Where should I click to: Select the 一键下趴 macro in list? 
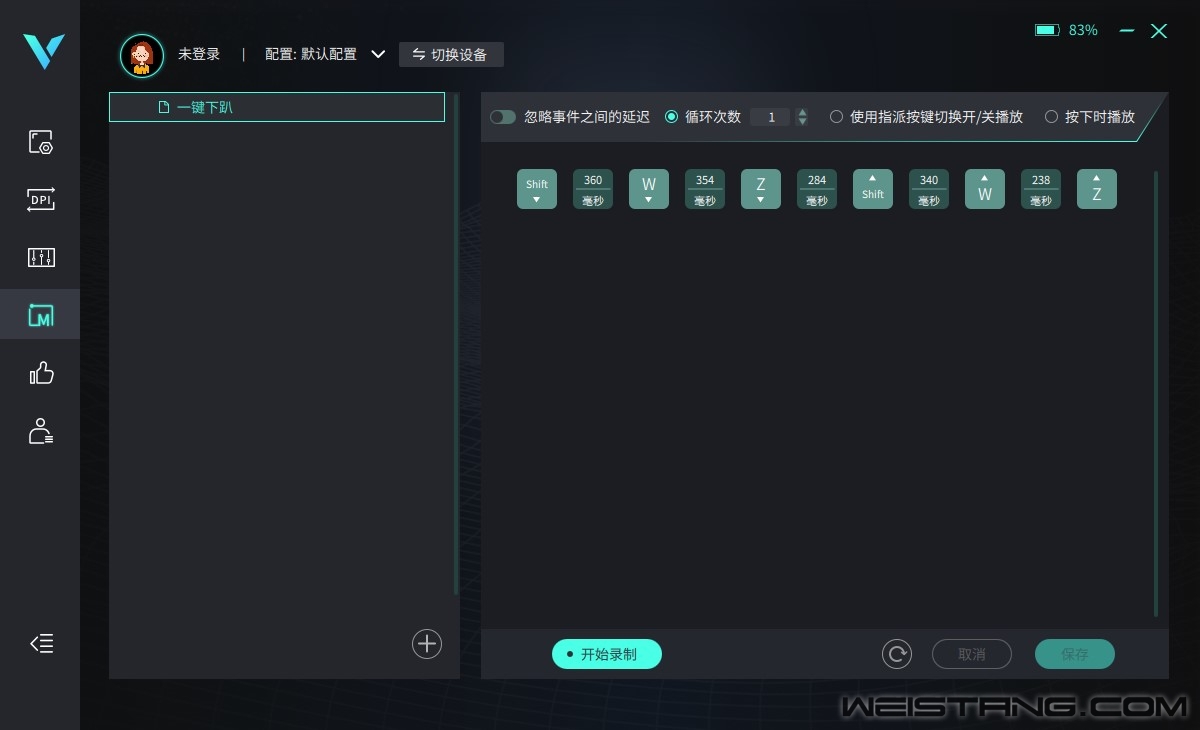pos(276,107)
